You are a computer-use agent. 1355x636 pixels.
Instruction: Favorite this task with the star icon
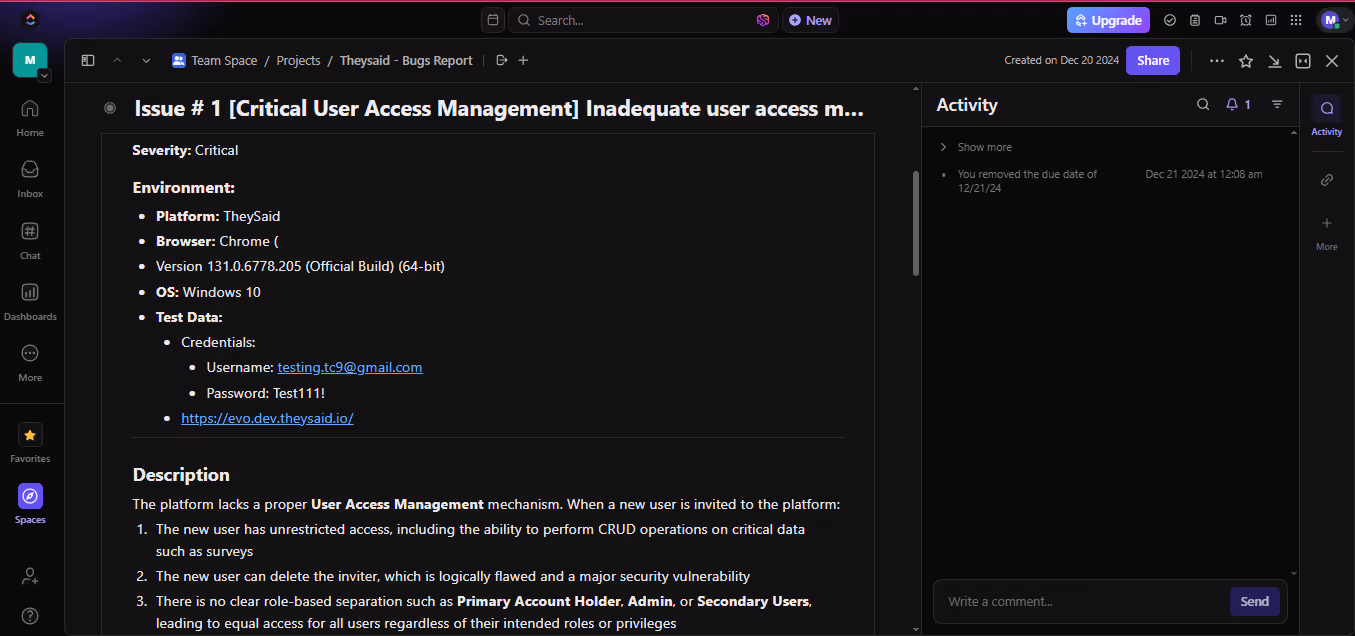click(x=1246, y=61)
